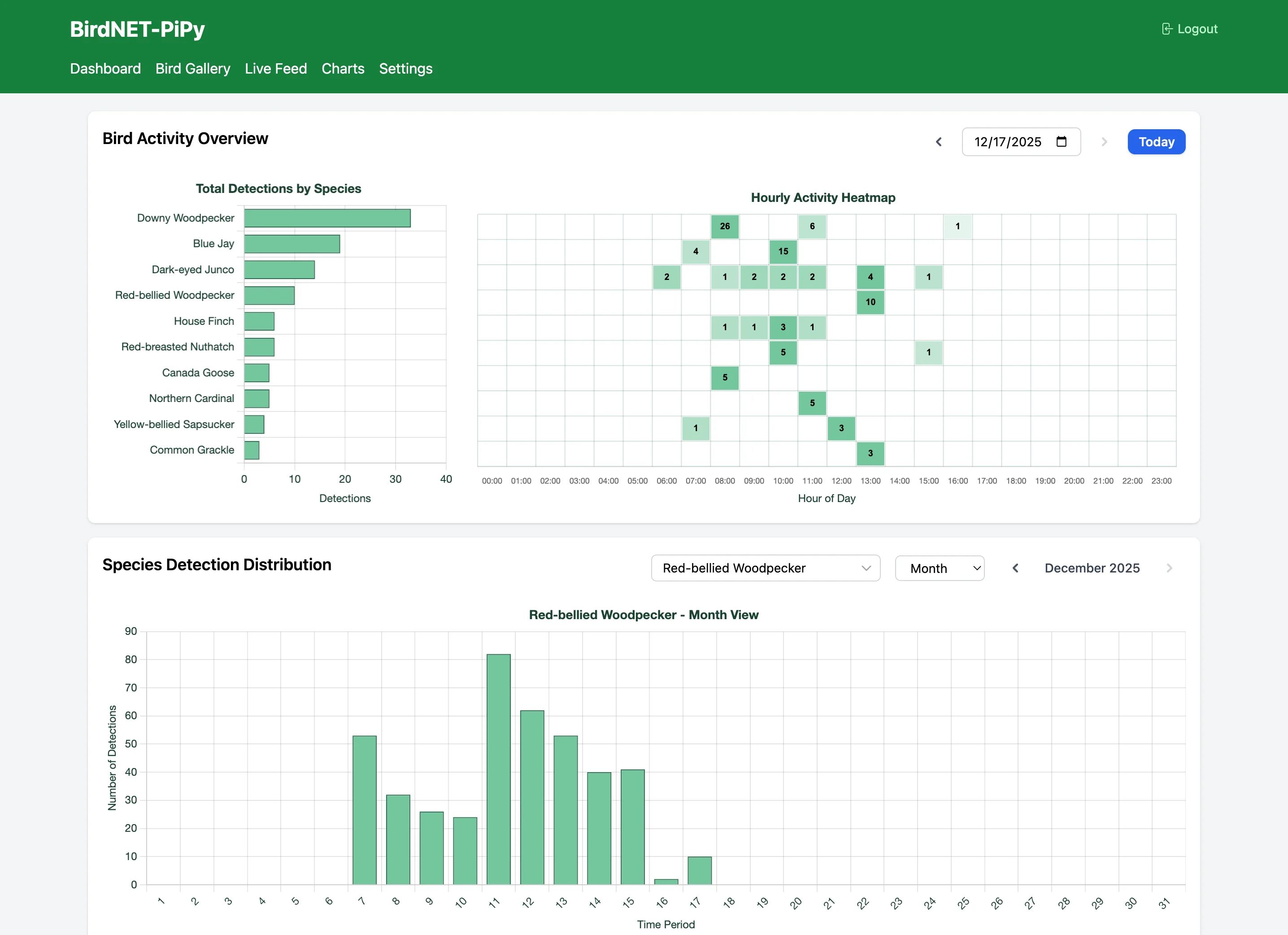Image resolution: width=1288 pixels, height=935 pixels.
Task: Go to next day with right chevron
Action: click(x=1104, y=142)
